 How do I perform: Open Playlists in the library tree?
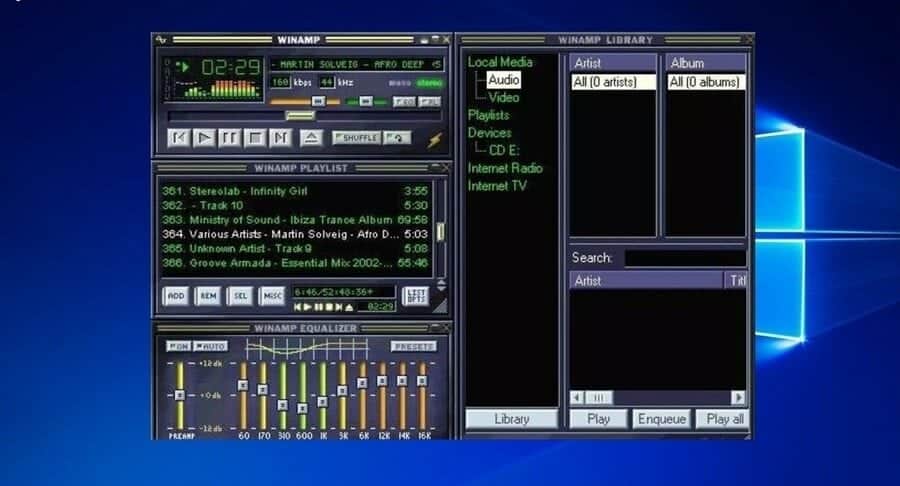pos(488,115)
